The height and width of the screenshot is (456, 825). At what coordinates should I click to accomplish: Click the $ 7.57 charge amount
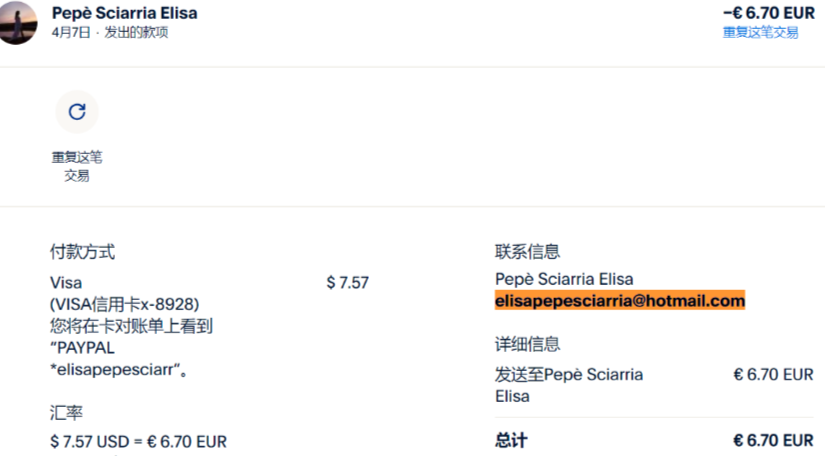pyautogui.click(x=347, y=283)
